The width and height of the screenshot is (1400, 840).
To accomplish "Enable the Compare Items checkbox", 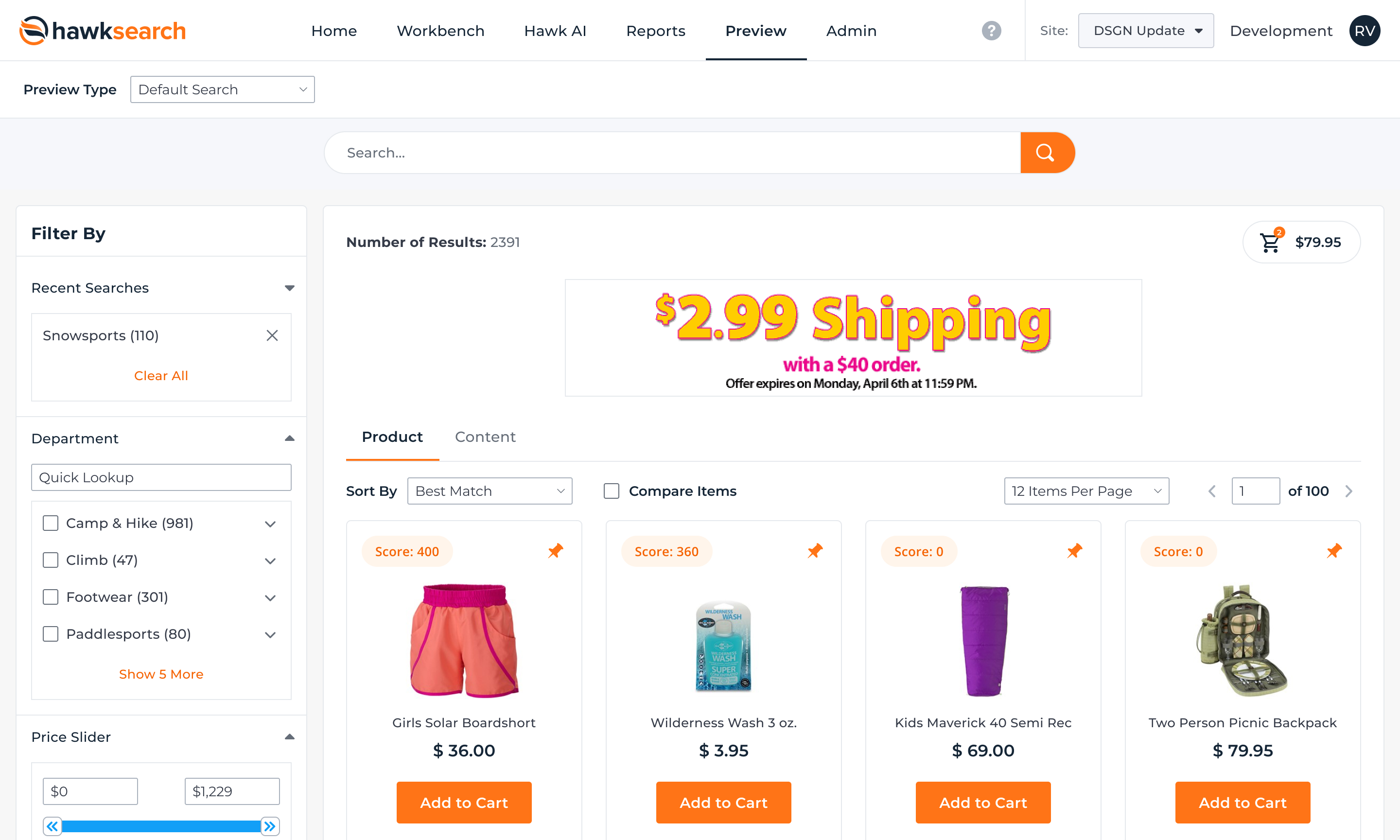I will 612,491.
